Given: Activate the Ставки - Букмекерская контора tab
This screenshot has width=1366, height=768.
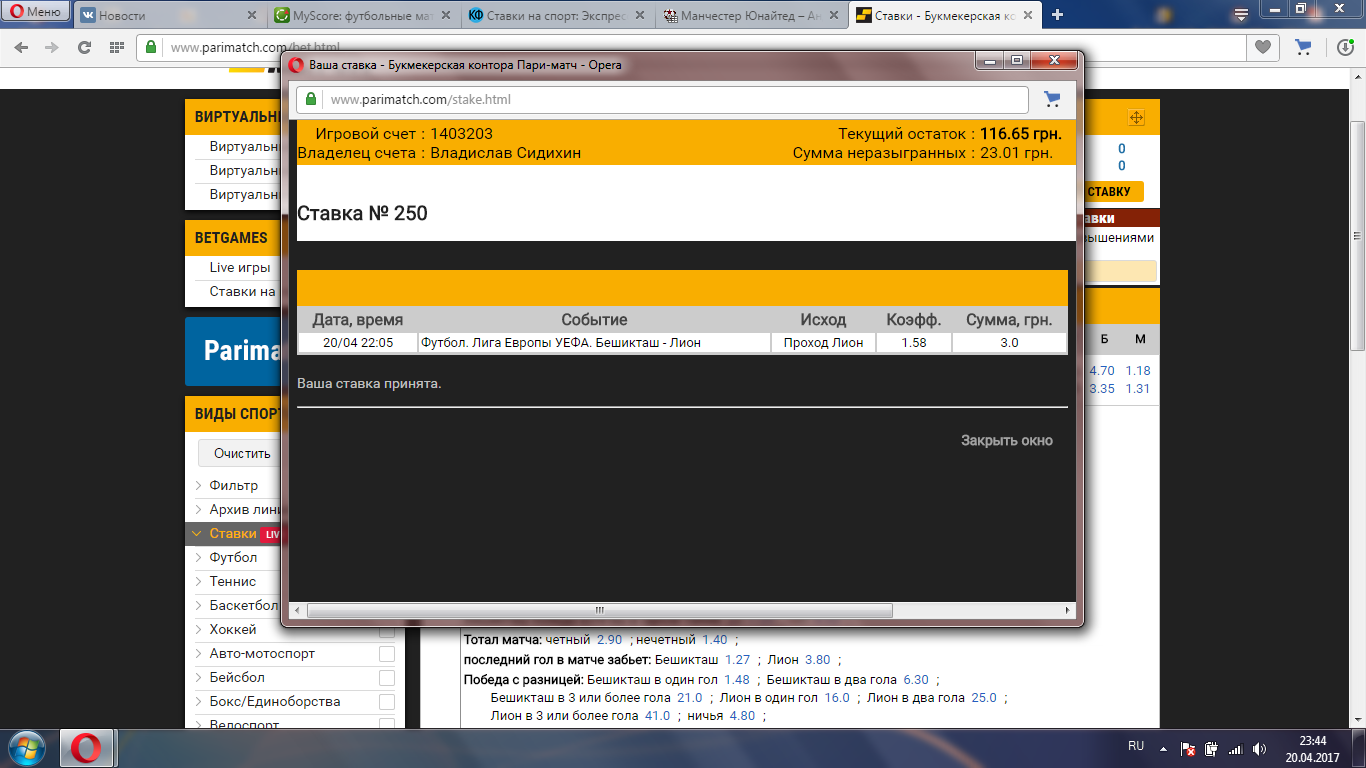Looking at the screenshot, I should 945,15.
